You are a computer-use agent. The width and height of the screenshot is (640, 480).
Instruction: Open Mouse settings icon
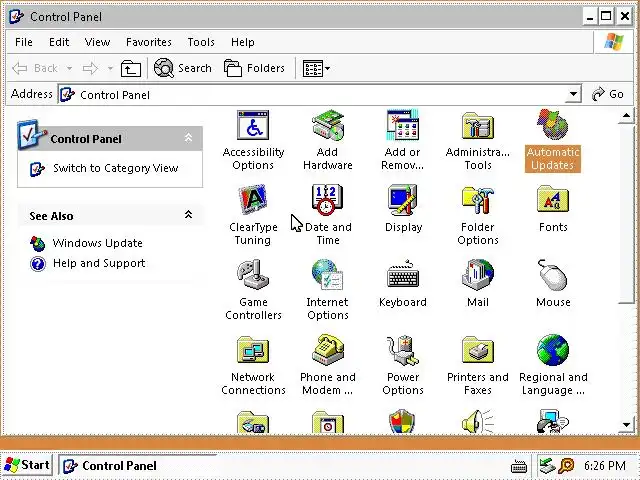tap(553, 284)
